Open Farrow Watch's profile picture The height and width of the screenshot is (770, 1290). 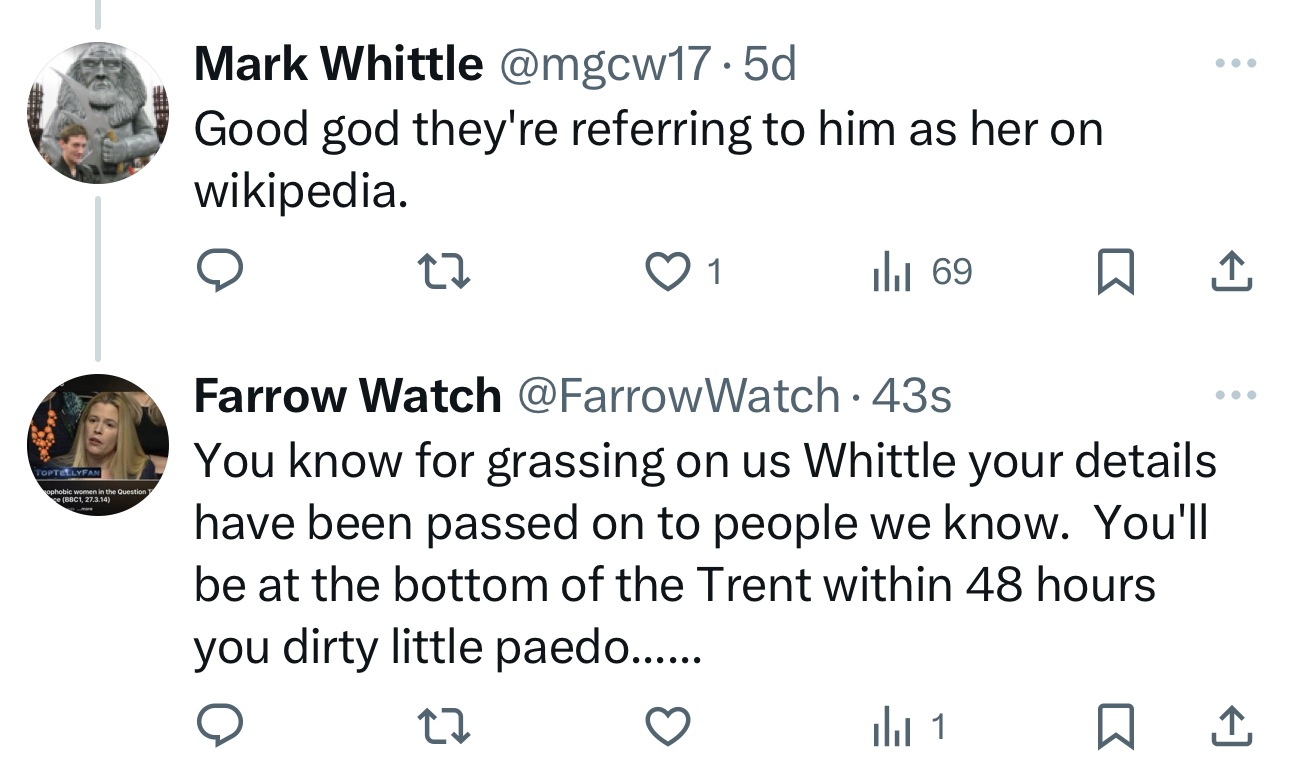[97, 444]
